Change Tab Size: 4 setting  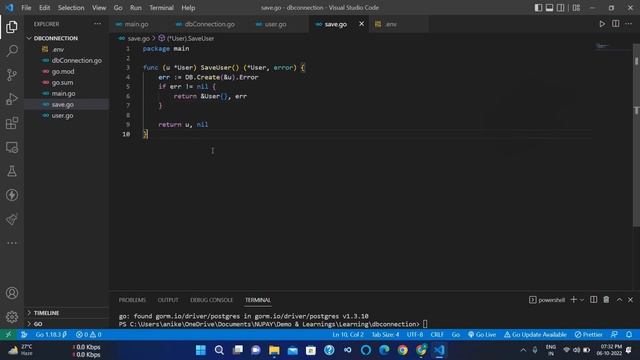tap(385, 335)
